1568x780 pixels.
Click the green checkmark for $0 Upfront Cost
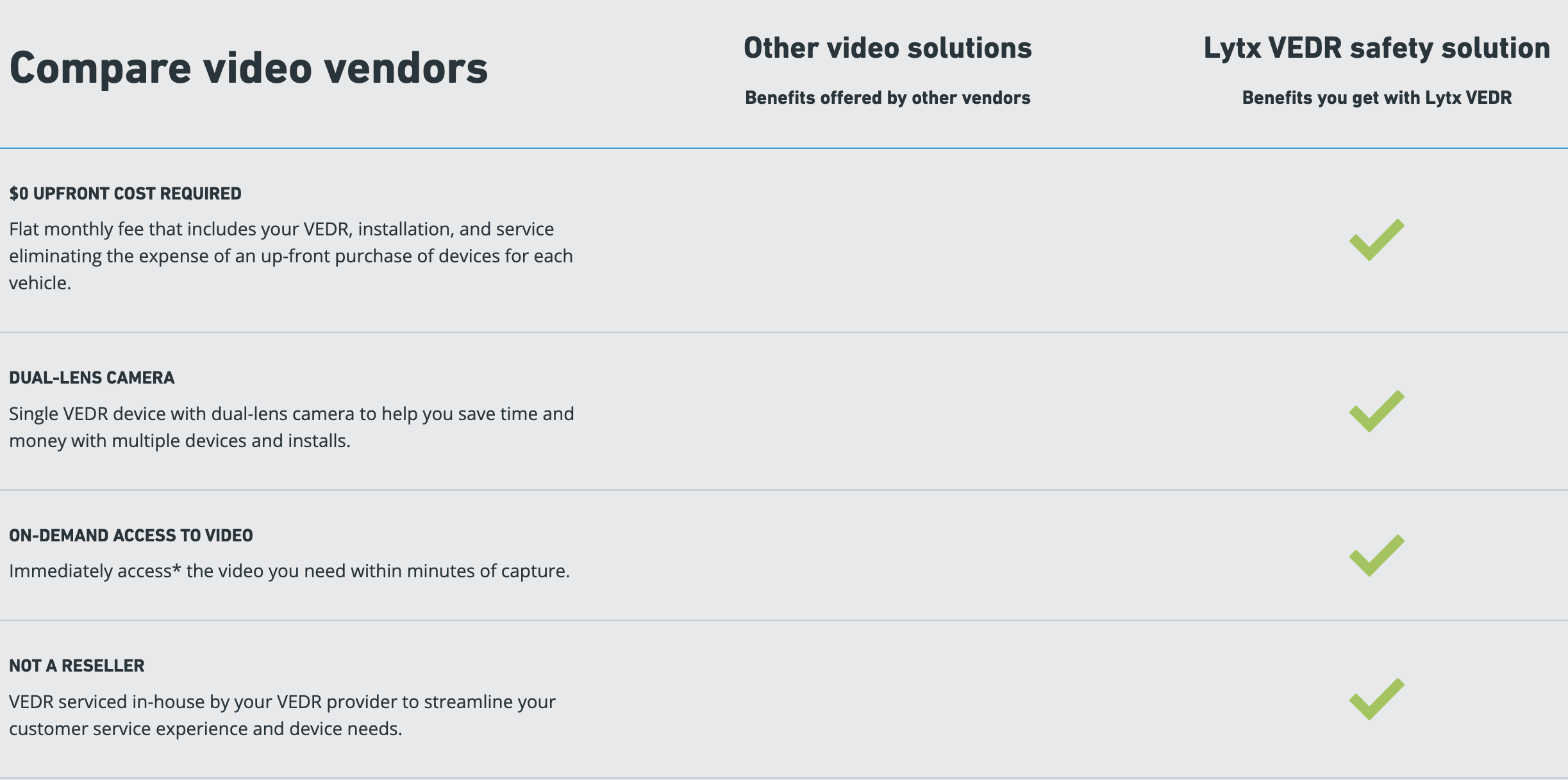pyautogui.click(x=1376, y=241)
